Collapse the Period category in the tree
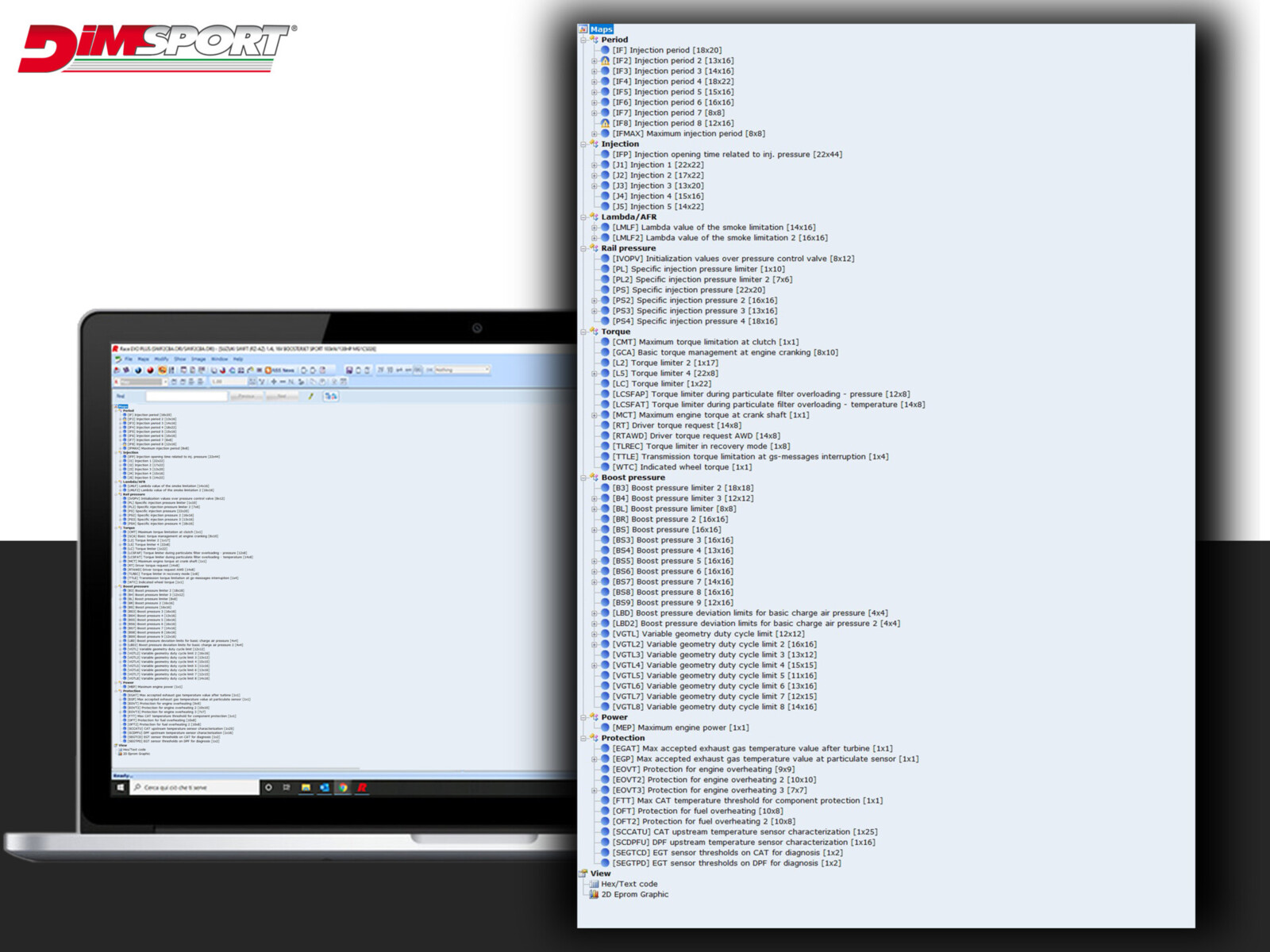The height and width of the screenshot is (952, 1270). (x=583, y=40)
